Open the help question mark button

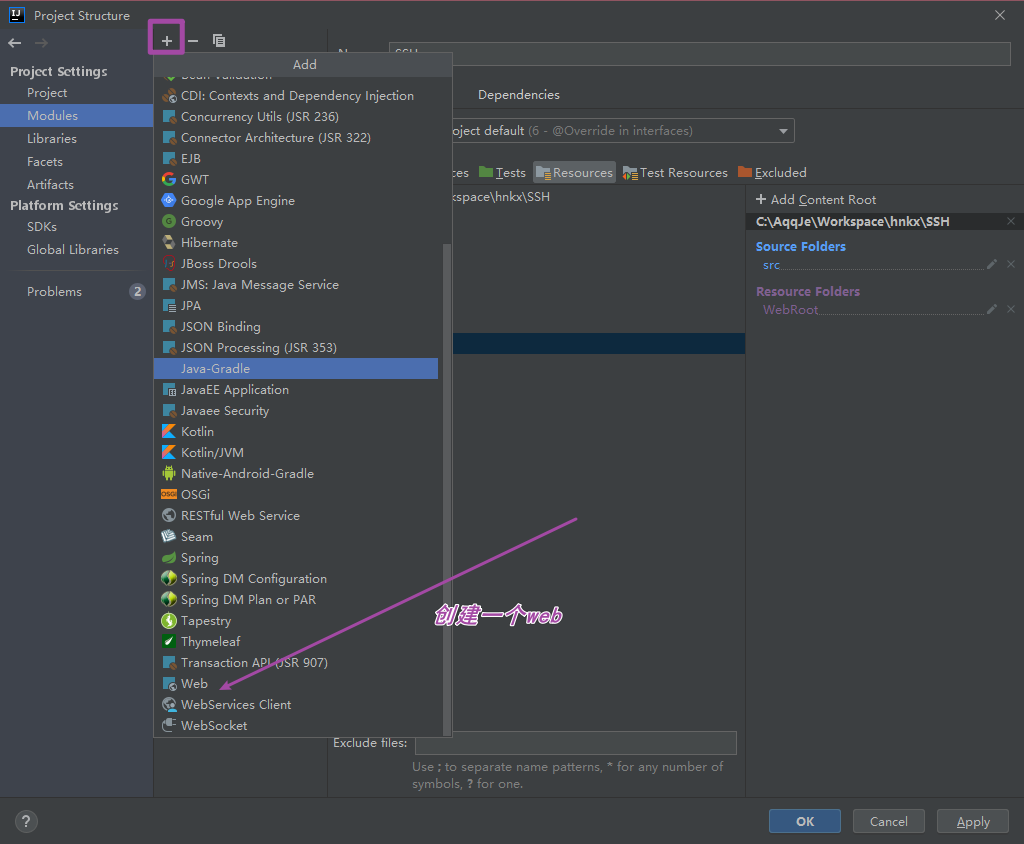tap(26, 822)
